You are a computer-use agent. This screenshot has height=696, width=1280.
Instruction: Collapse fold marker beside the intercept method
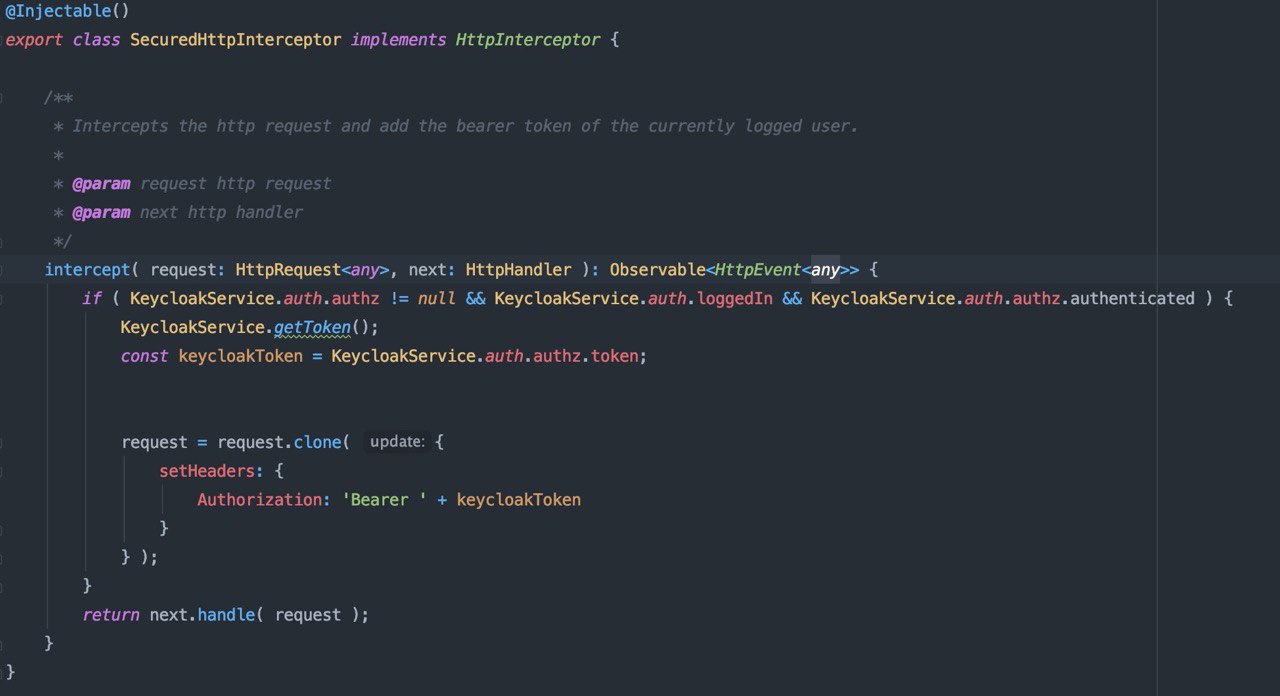pos(3,270)
